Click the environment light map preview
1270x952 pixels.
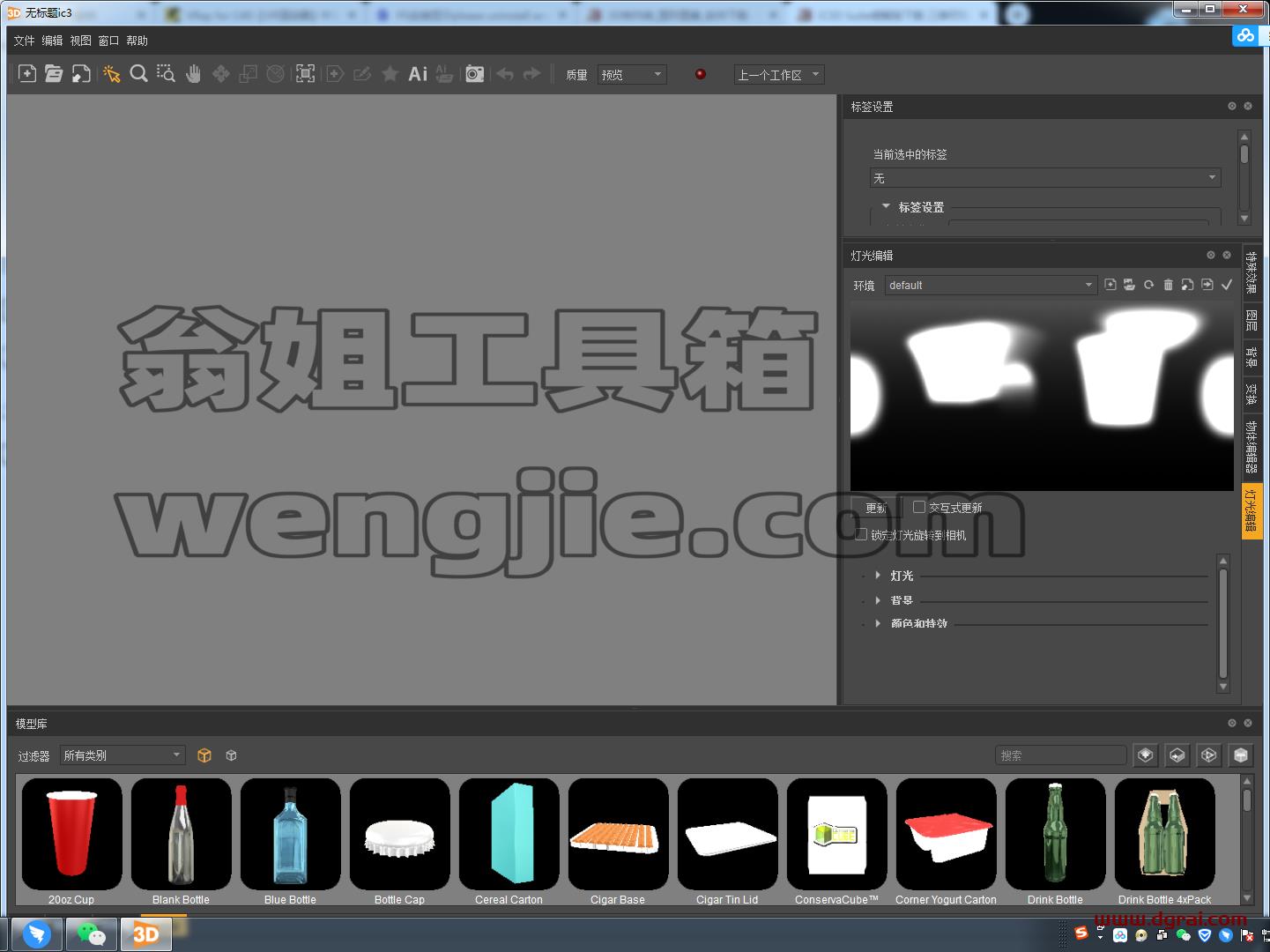coord(1042,396)
